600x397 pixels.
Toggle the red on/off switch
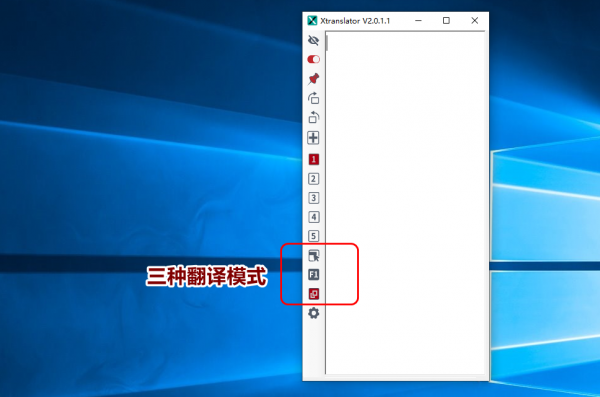tap(313, 59)
